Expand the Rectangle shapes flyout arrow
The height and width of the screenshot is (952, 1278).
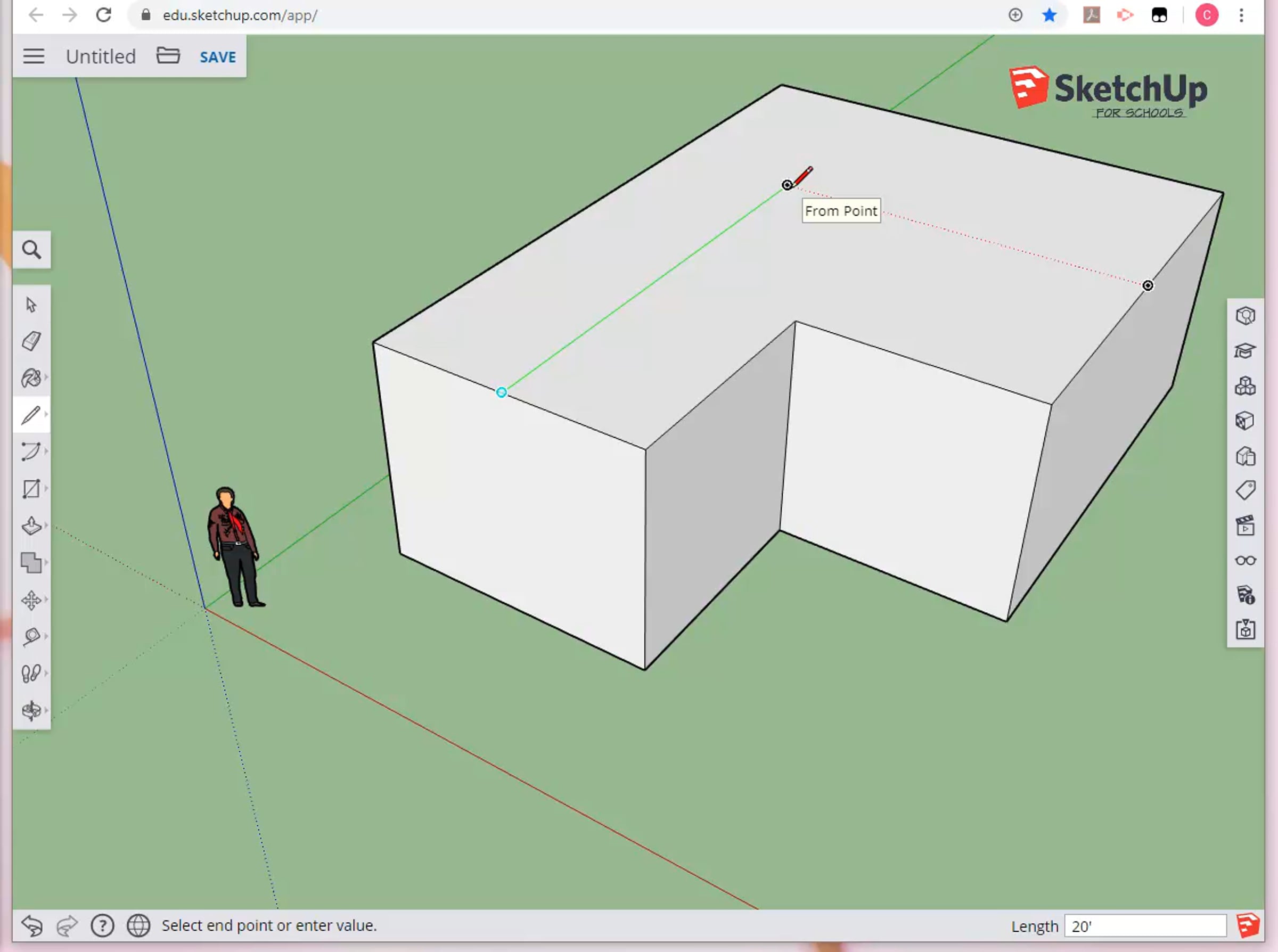click(x=46, y=488)
